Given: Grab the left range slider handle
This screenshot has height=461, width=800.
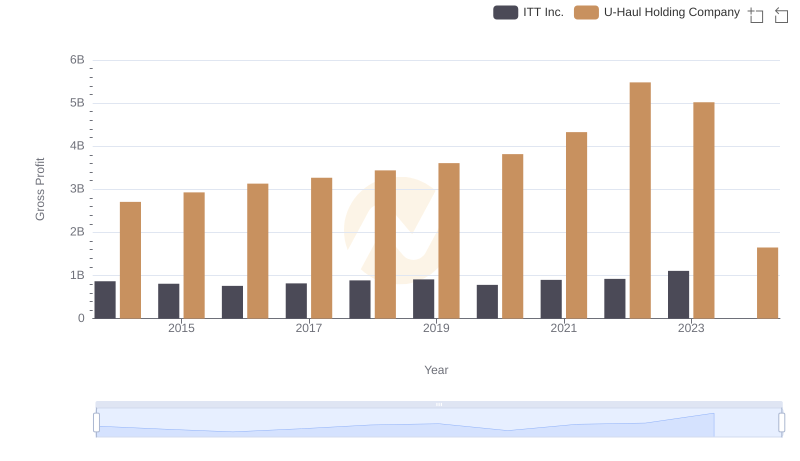Looking at the screenshot, I should 96,422.
